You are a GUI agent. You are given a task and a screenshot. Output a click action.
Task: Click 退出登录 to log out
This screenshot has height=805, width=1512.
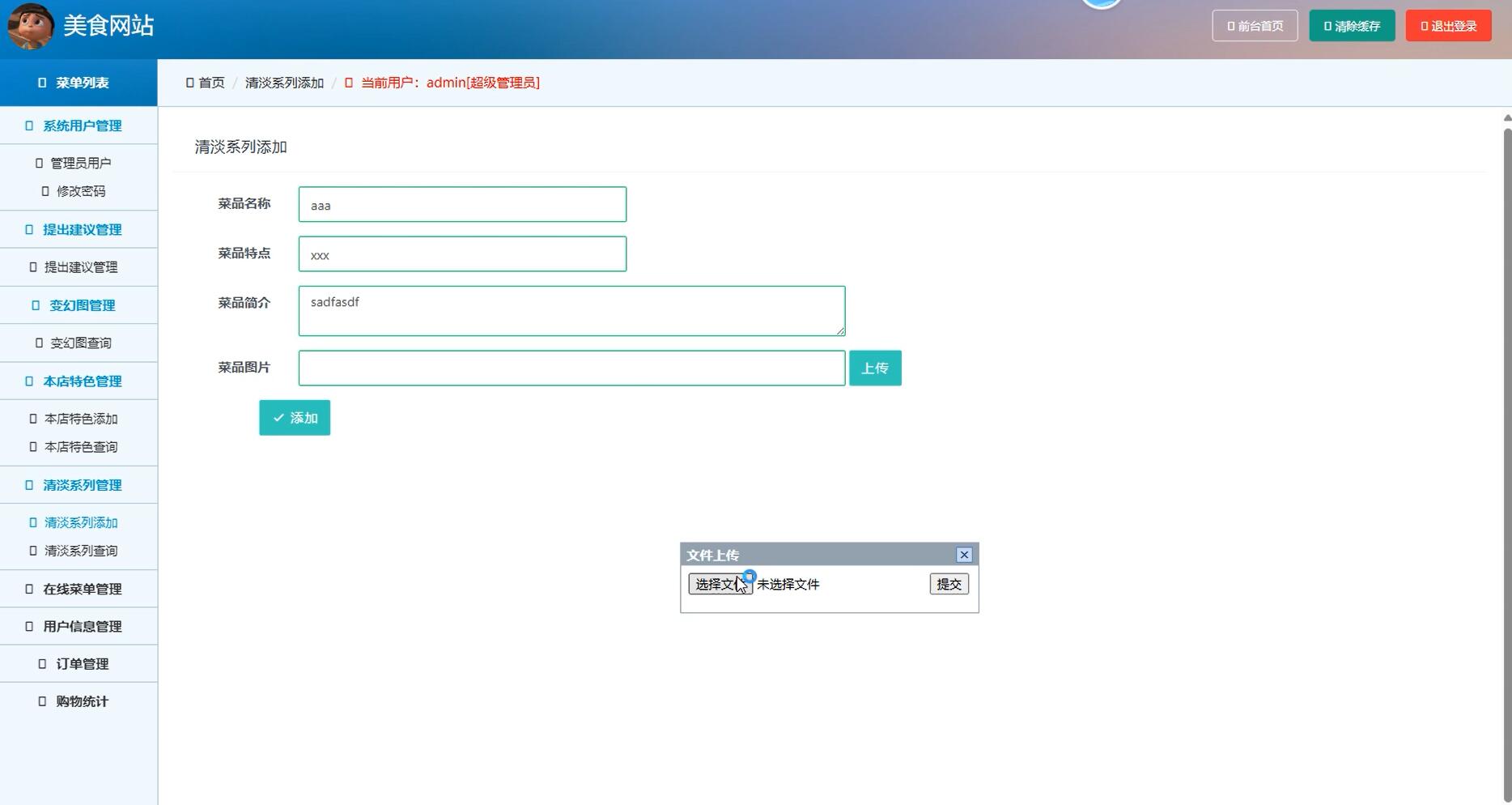(1448, 26)
